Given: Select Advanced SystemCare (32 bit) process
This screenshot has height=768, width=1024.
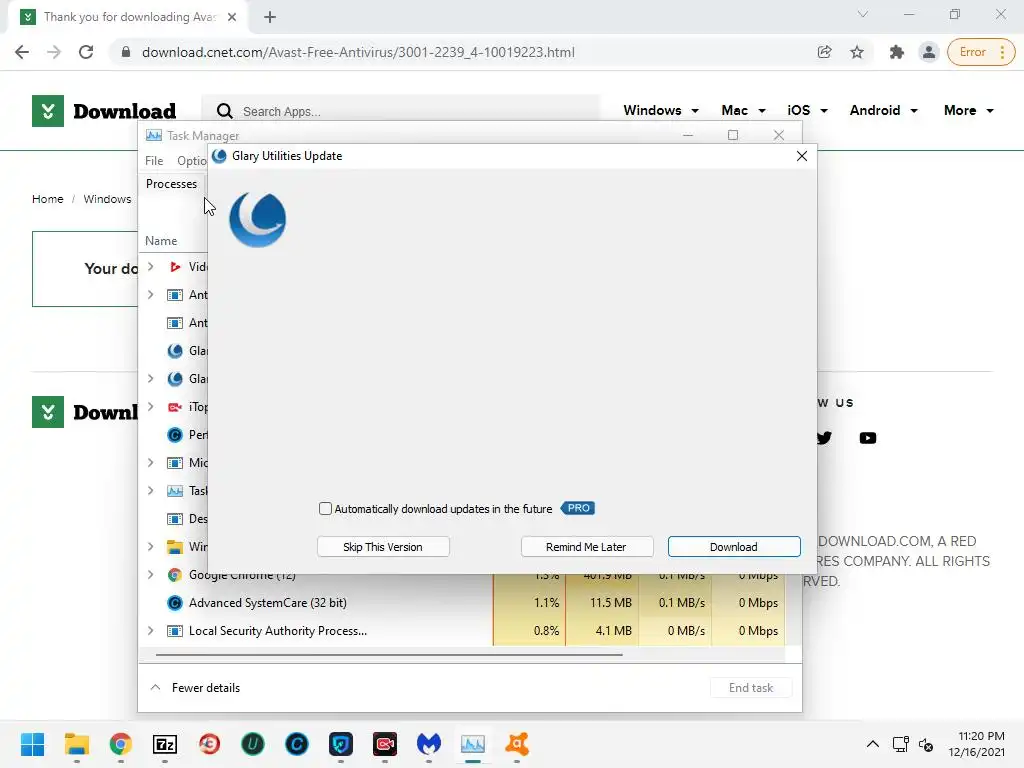Looking at the screenshot, I should click(268, 603).
